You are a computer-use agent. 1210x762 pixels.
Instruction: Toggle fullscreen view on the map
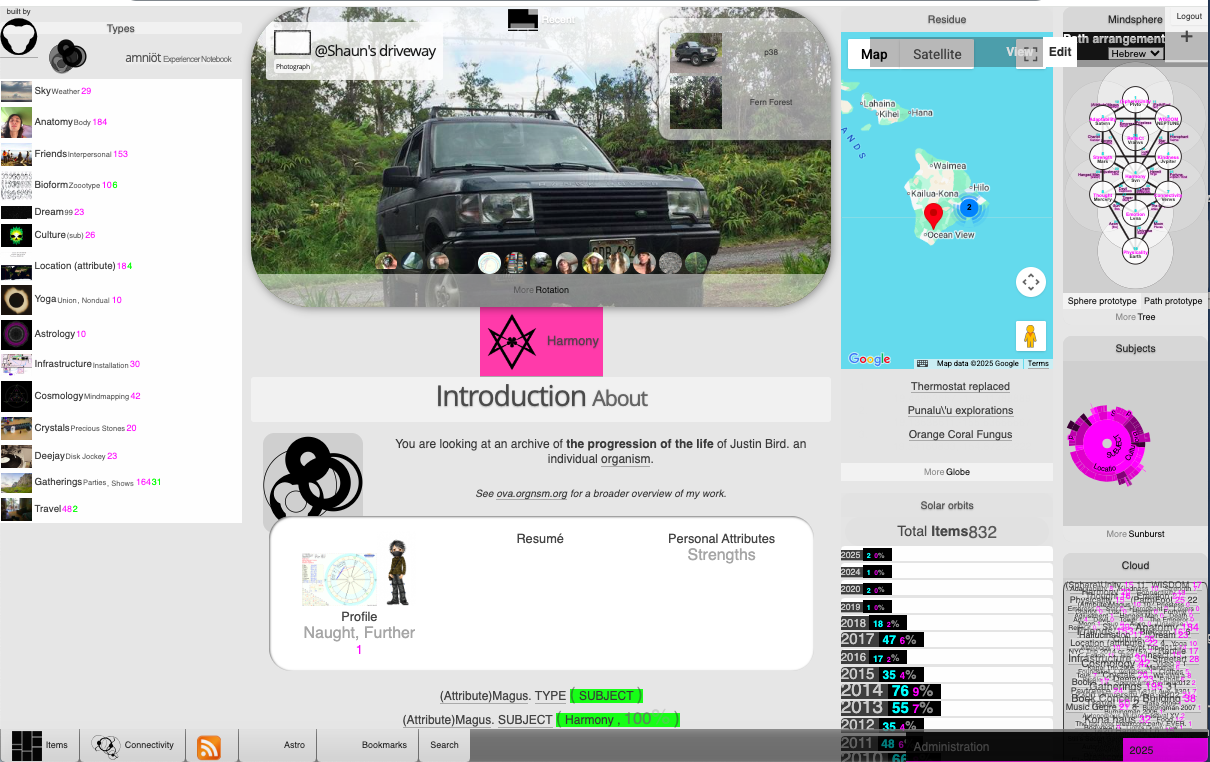[x=1030, y=55]
